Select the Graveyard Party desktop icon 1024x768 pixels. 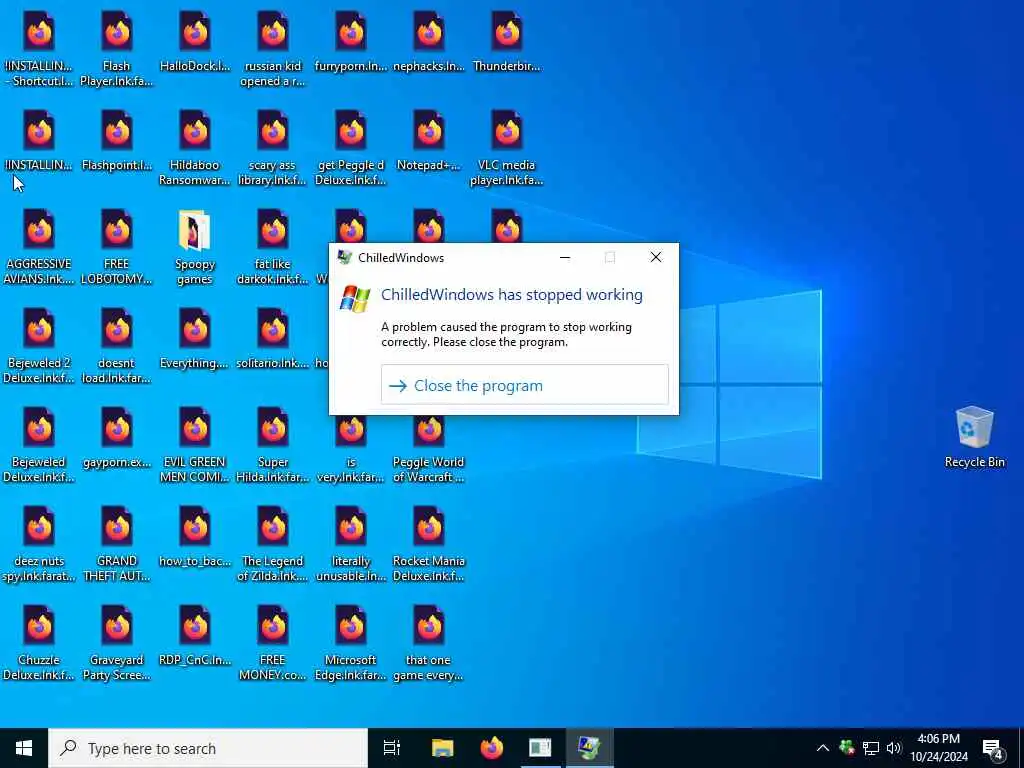click(x=116, y=644)
